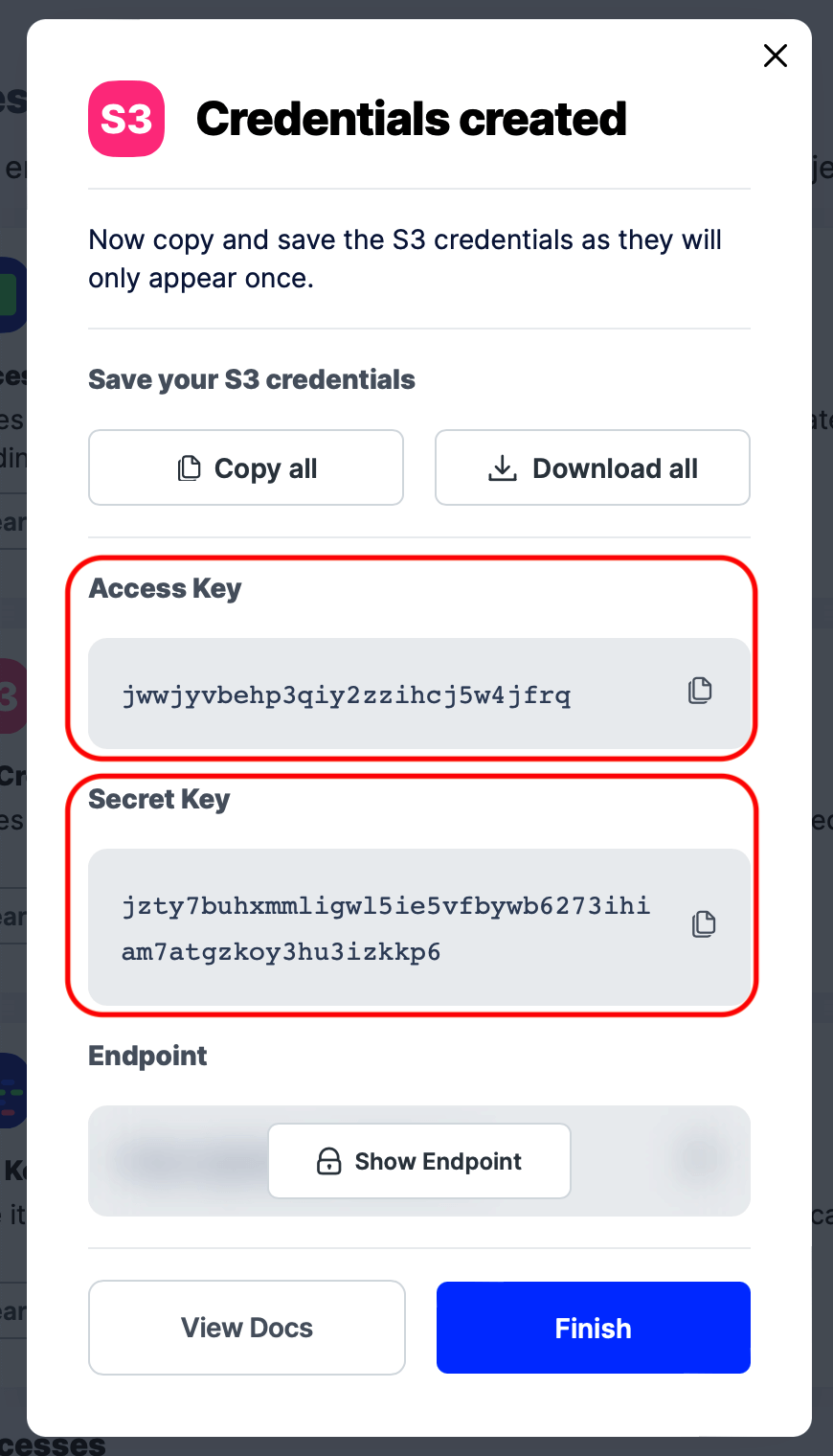
Task: Click the padlock icon on Show Endpoint
Action: 328,1160
